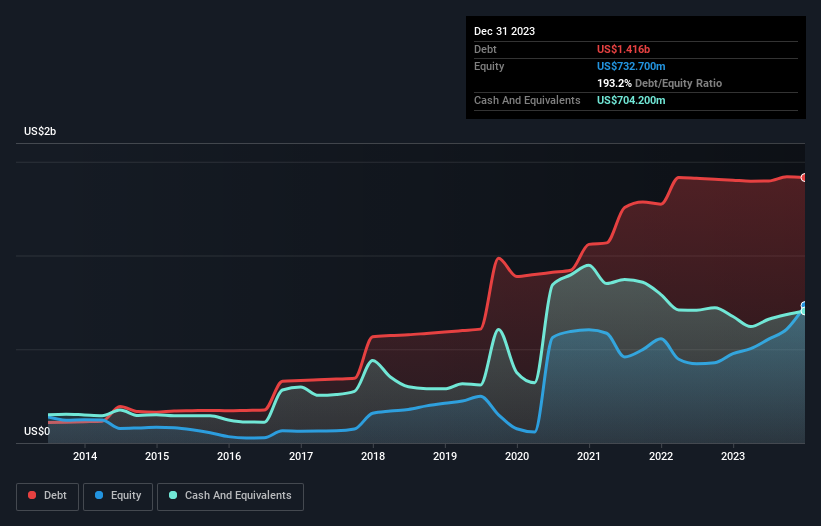Click the teal Cash legend dot
Image resolution: width=821 pixels, height=526 pixels.
click(173, 495)
